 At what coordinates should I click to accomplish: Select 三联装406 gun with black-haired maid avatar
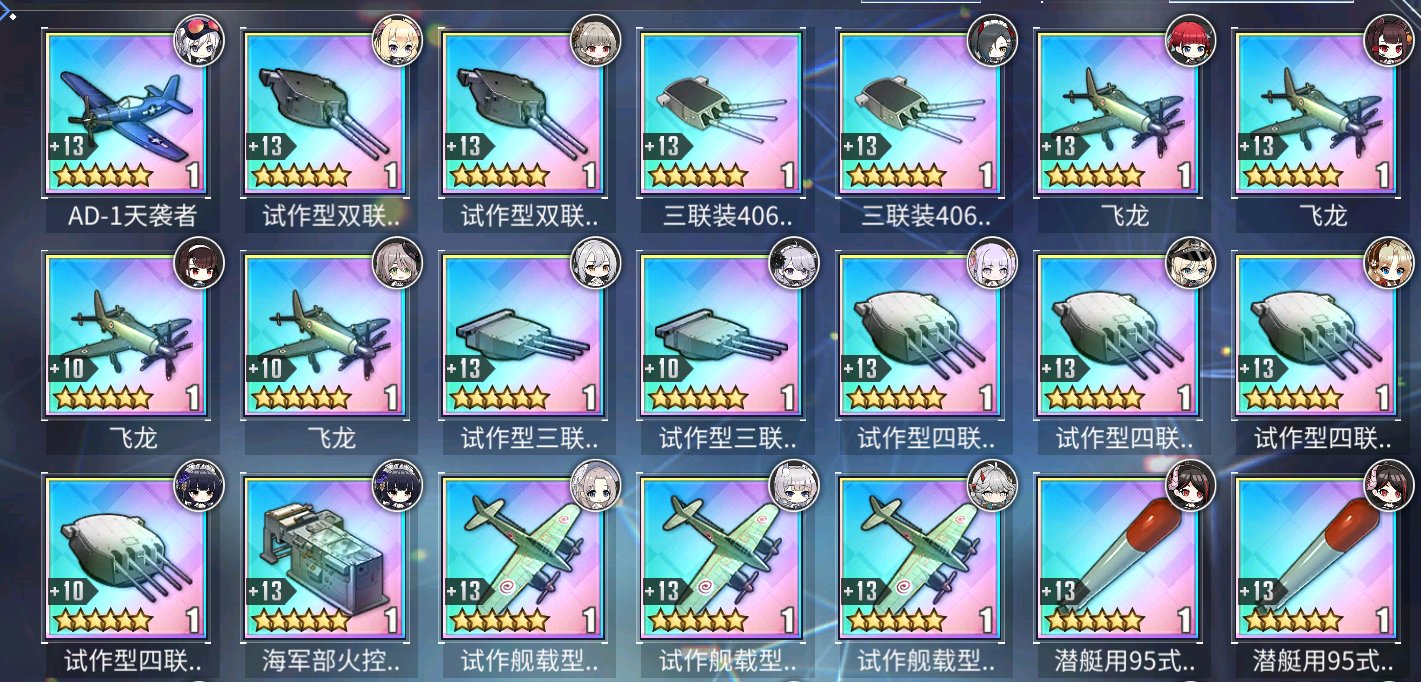click(918, 113)
